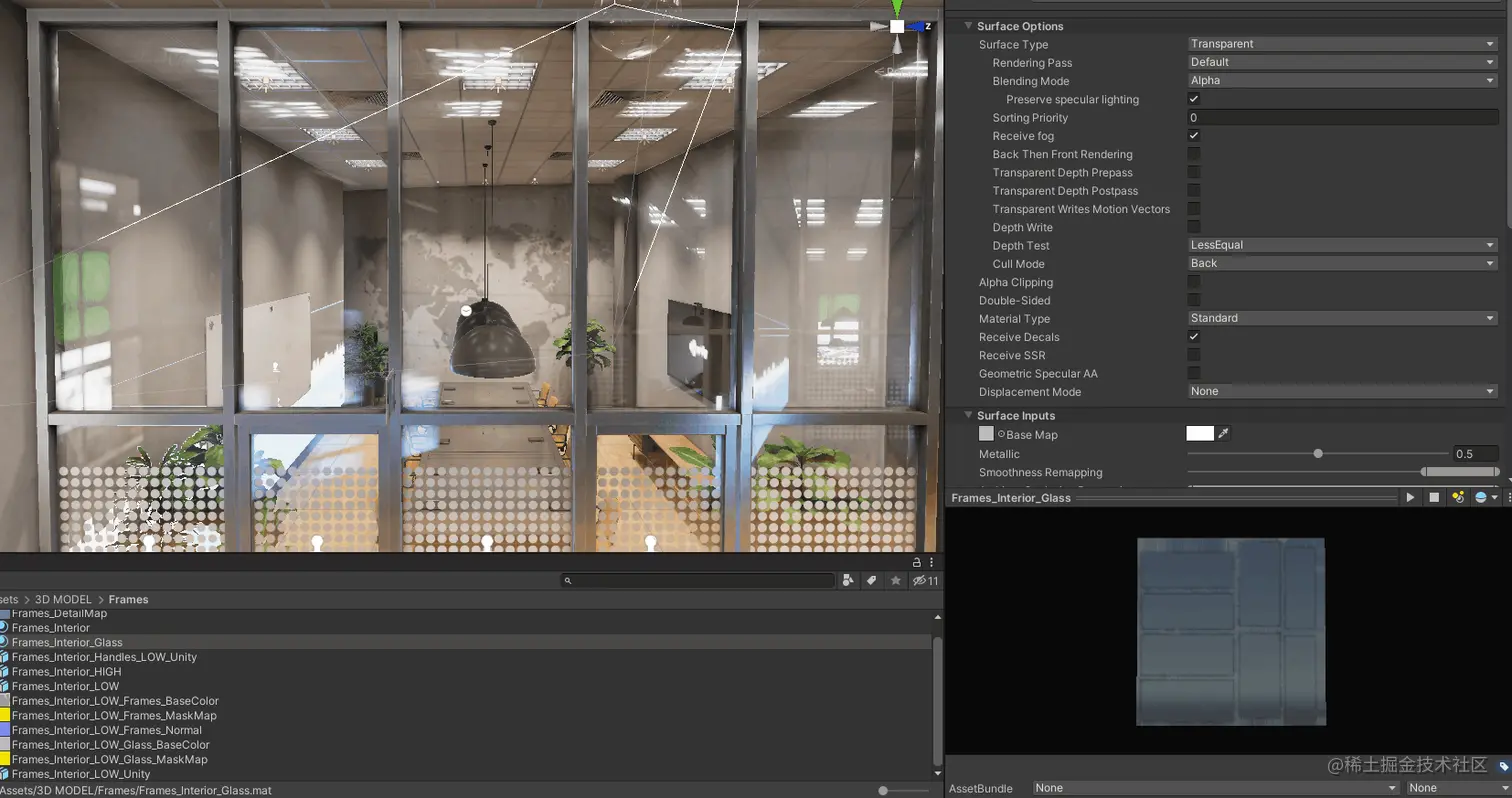Uncheck Receive Decals checkbox
Viewport: 1512px width, 798px height.
tap(1193, 337)
